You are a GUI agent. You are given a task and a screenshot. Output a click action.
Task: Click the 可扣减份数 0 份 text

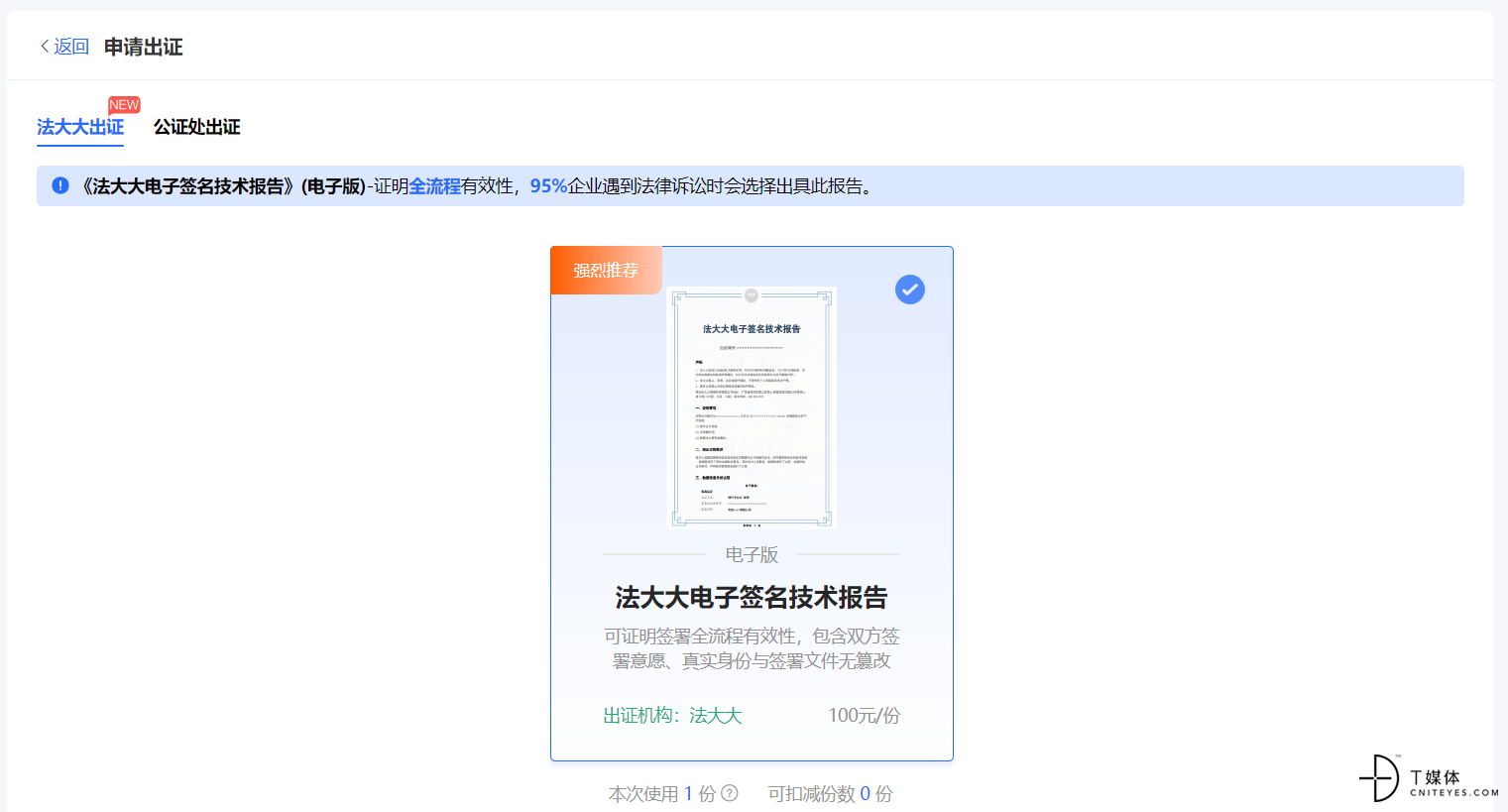pyautogui.click(x=830, y=793)
